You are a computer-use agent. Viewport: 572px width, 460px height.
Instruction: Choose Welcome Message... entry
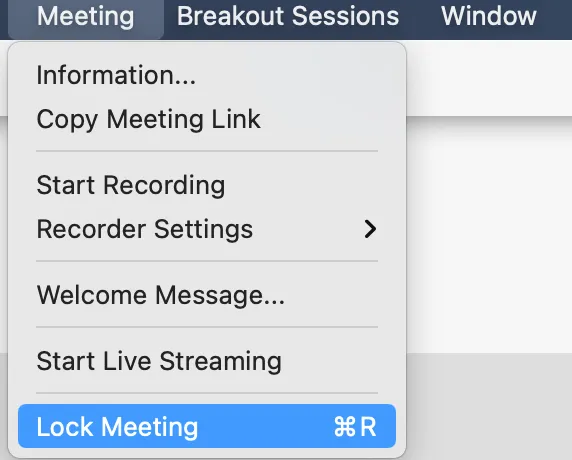click(x=207, y=295)
